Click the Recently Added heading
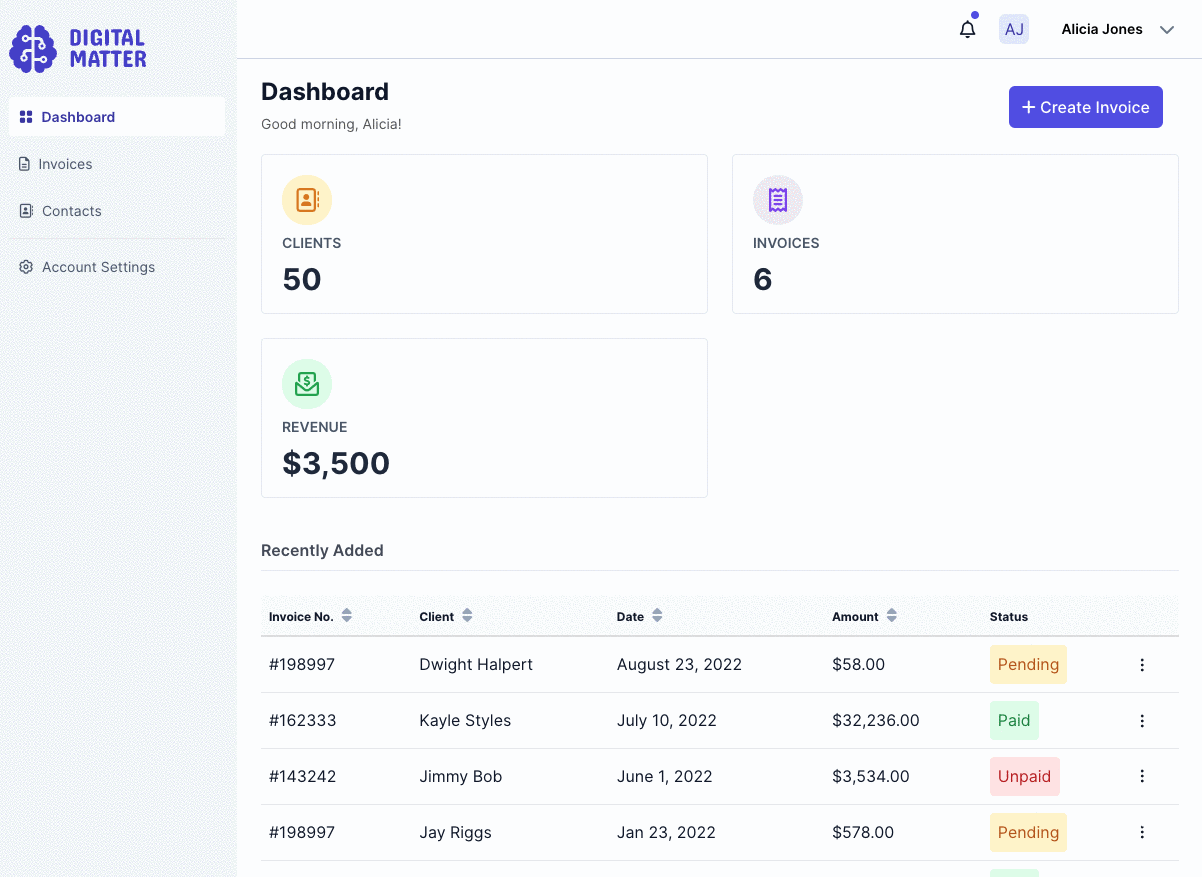The height and width of the screenshot is (877, 1202). point(322,550)
